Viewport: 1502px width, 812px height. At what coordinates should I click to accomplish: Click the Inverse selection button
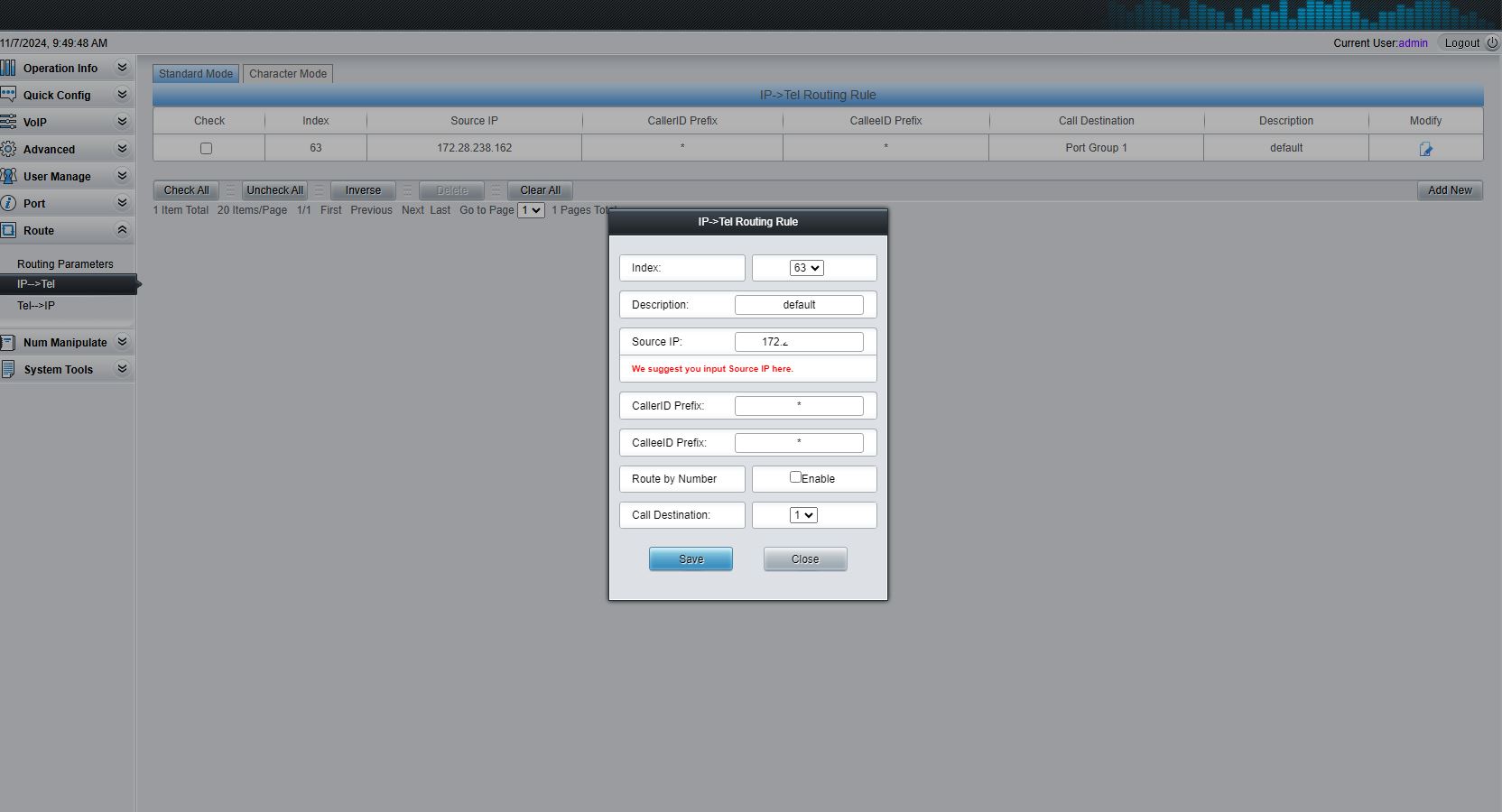point(363,190)
